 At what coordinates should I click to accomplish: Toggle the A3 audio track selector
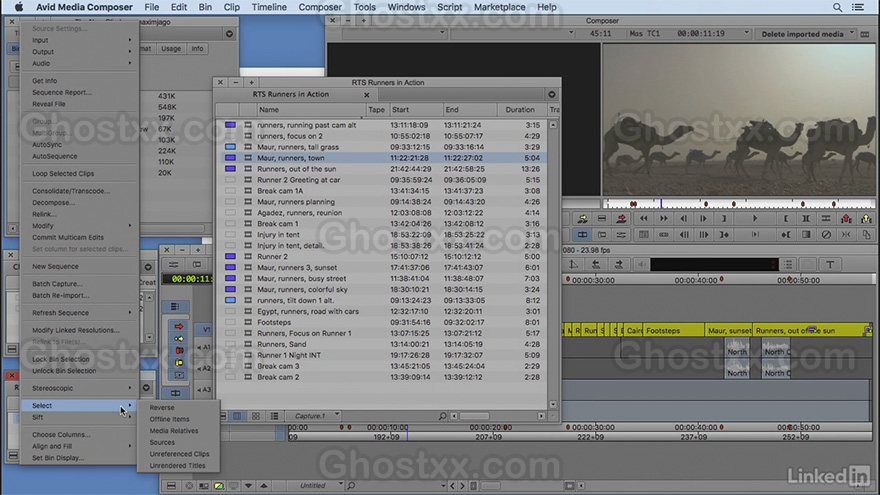tap(204, 389)
